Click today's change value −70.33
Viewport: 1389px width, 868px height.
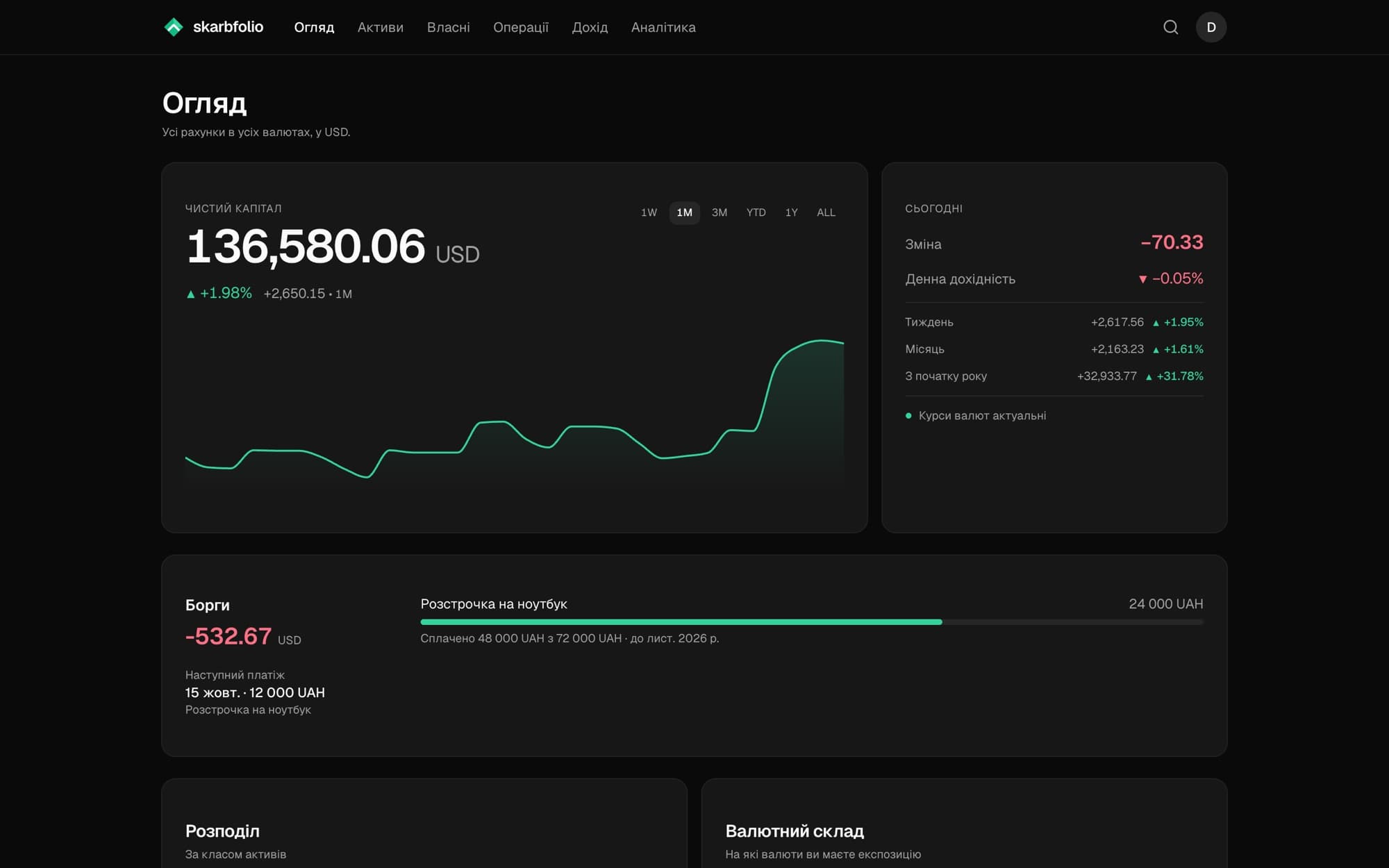(1172, 242)
